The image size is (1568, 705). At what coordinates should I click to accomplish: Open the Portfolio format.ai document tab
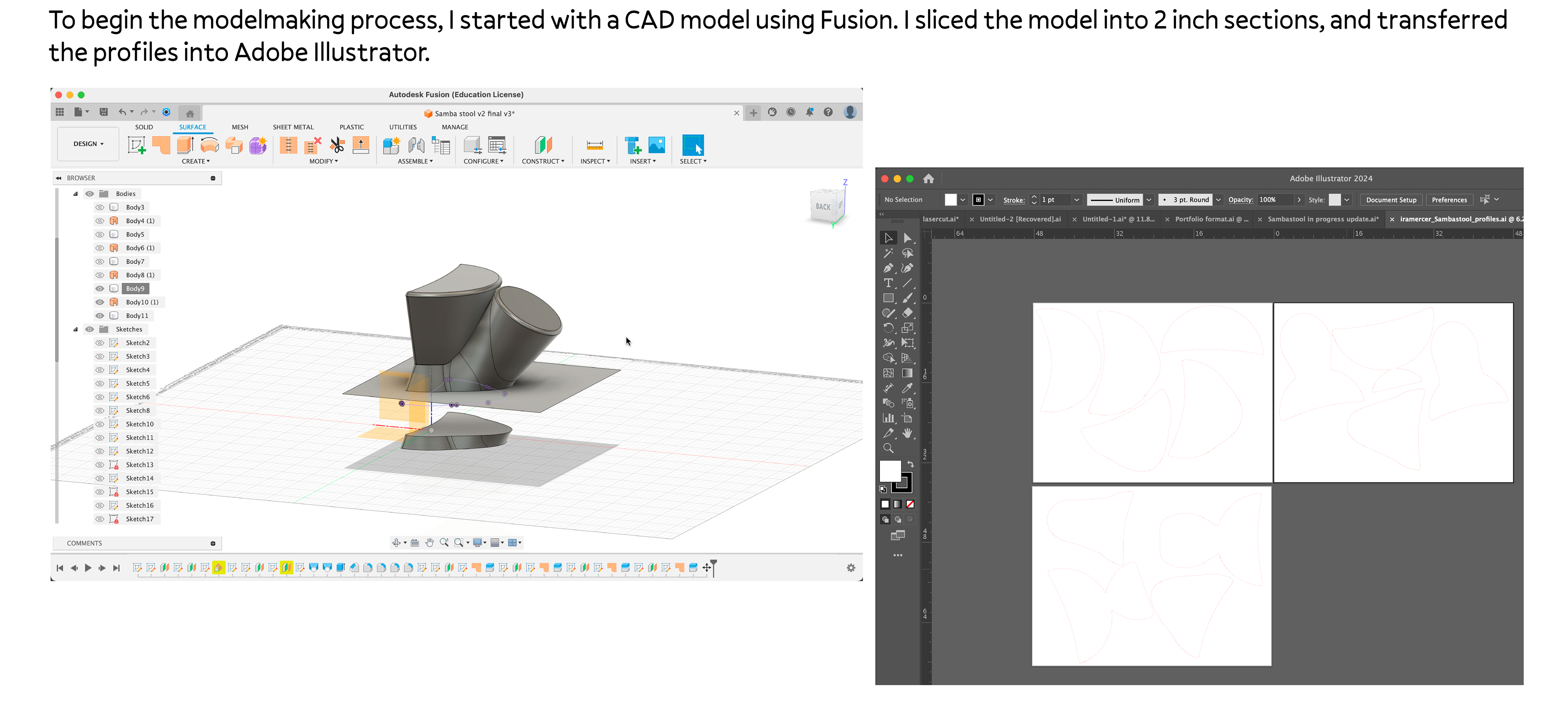click(1211, 219)
